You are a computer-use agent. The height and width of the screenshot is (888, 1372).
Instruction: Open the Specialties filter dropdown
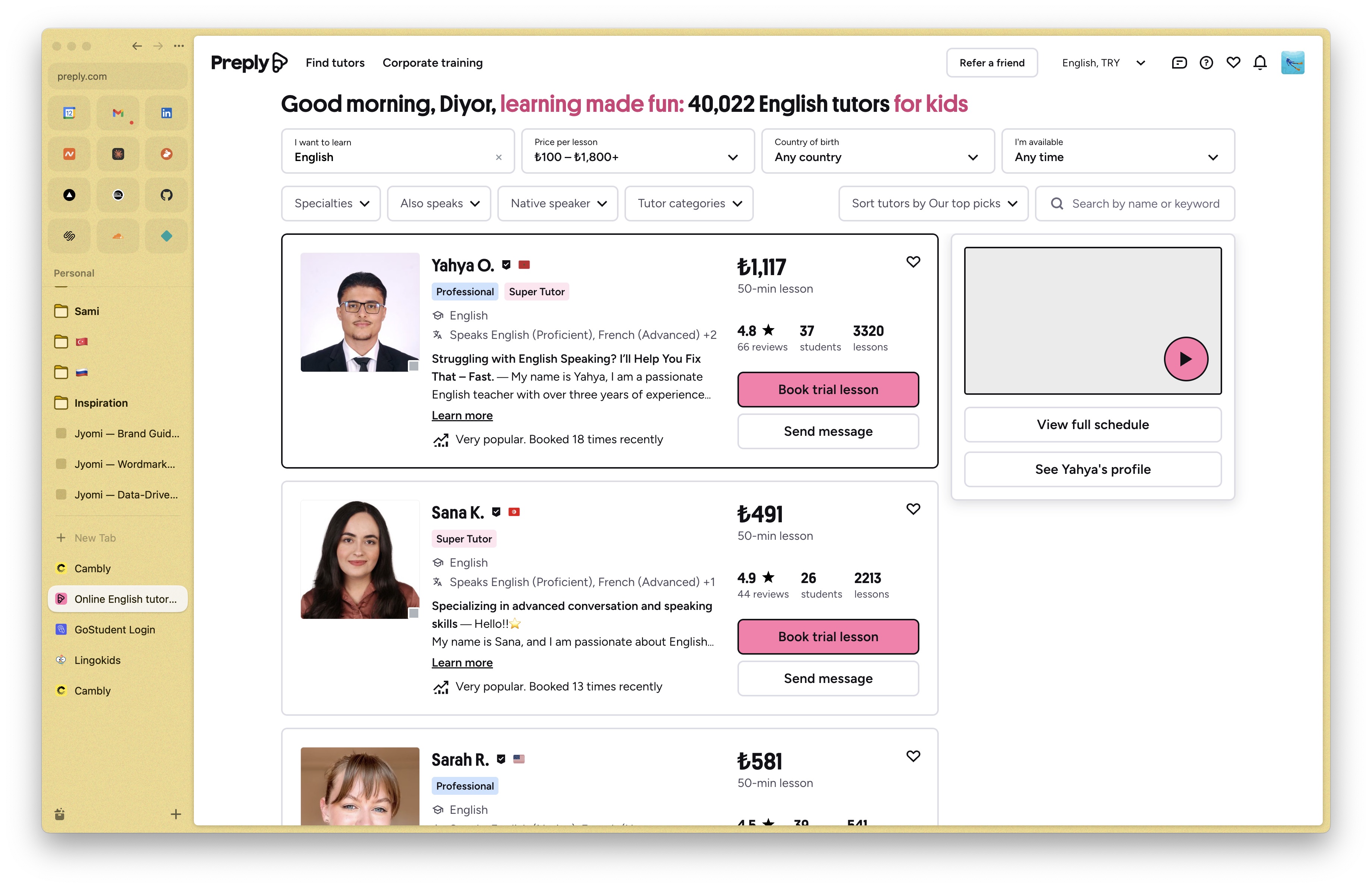331,204
